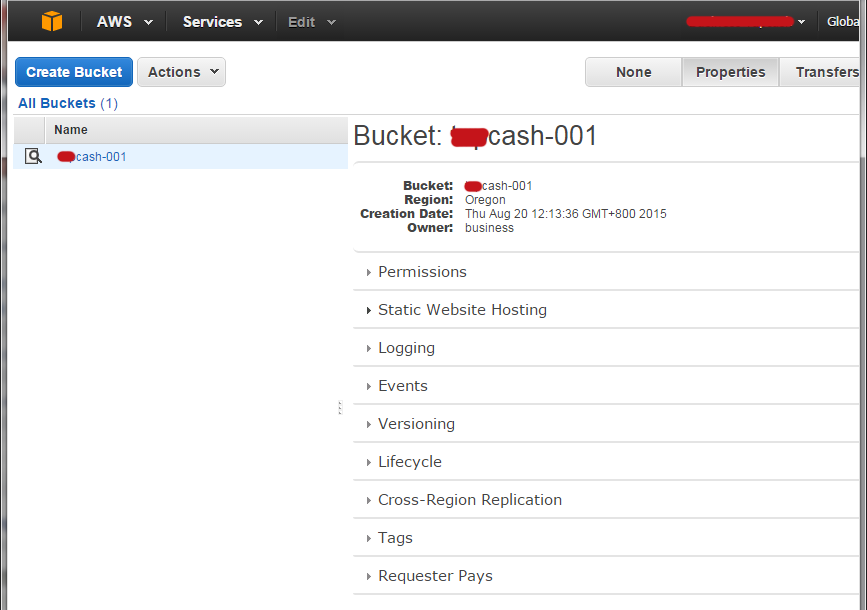Select the Properties view tab
This screenshot has height=610, width=867.
pyautogui.click(x=730, y=72)
